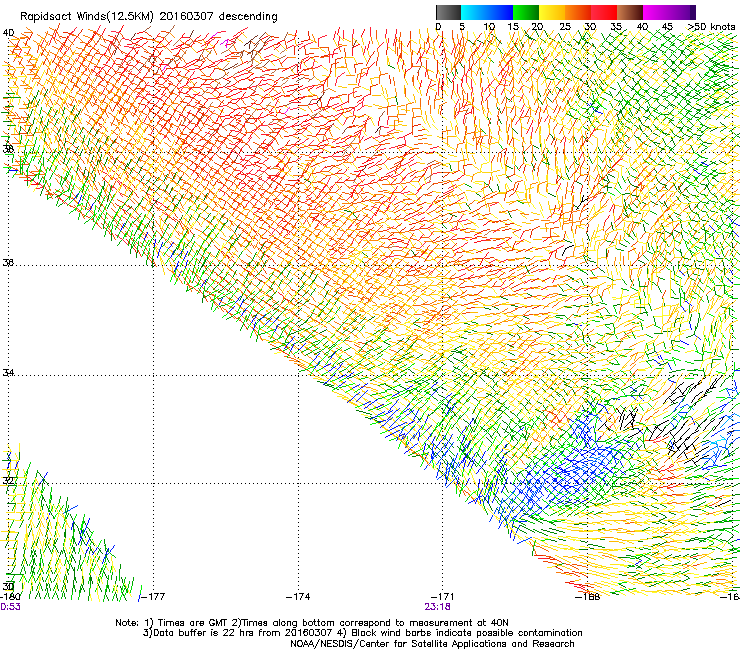This screenshot has height=650, width=740.
Task: Click the NOAA/NESDIS credit line
Action: pos(432,644)
